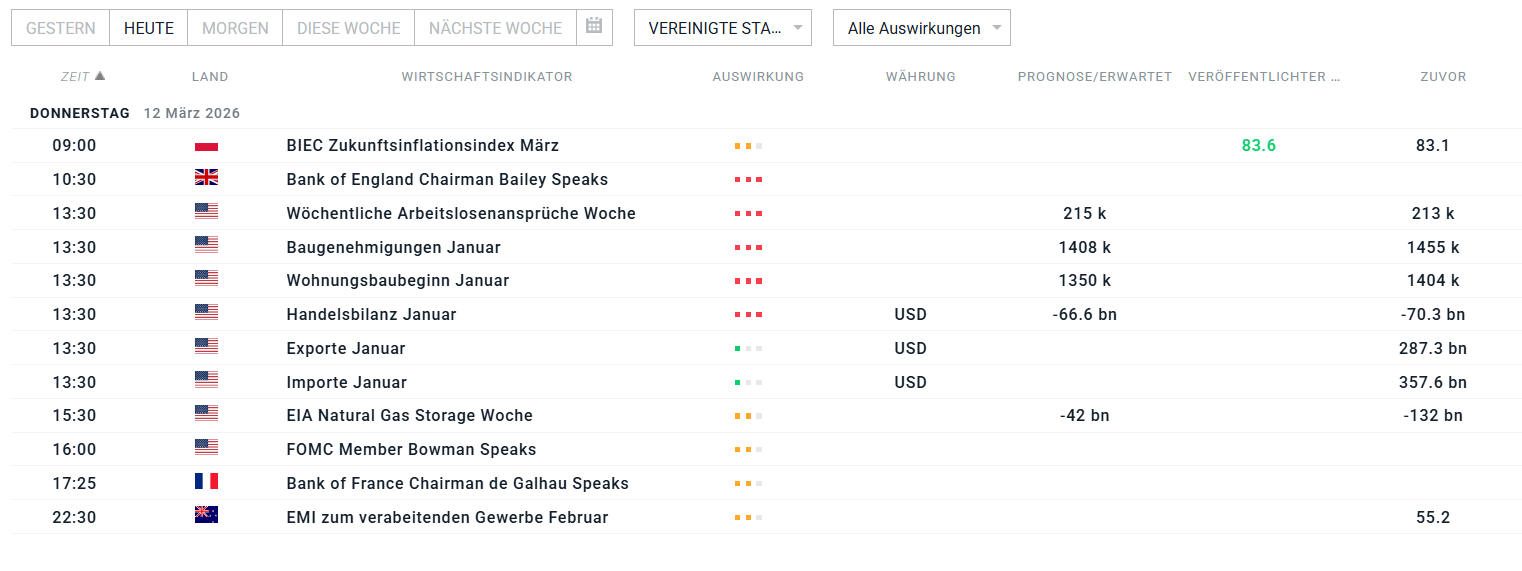Image resolution: width=1522 pixels, height=571 pixels.
Task: Switch to the Gestern tab
Action: point(60,28)
